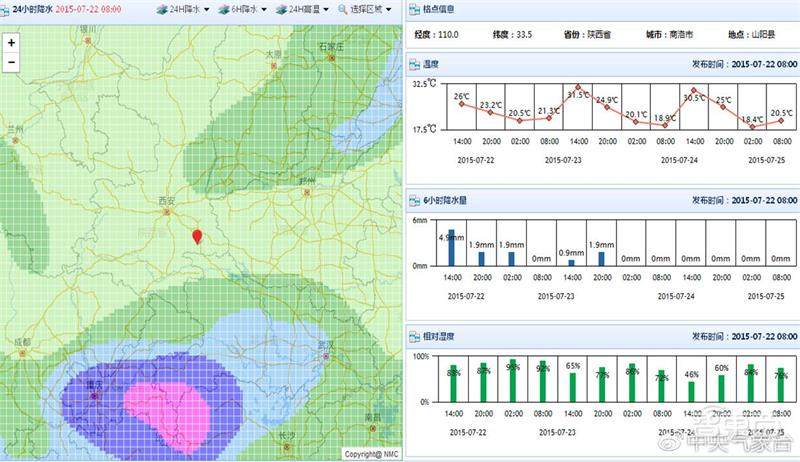Click the Copyright NMC link
Viewport: 800px width, 462px height.
(x=371, y=454)
